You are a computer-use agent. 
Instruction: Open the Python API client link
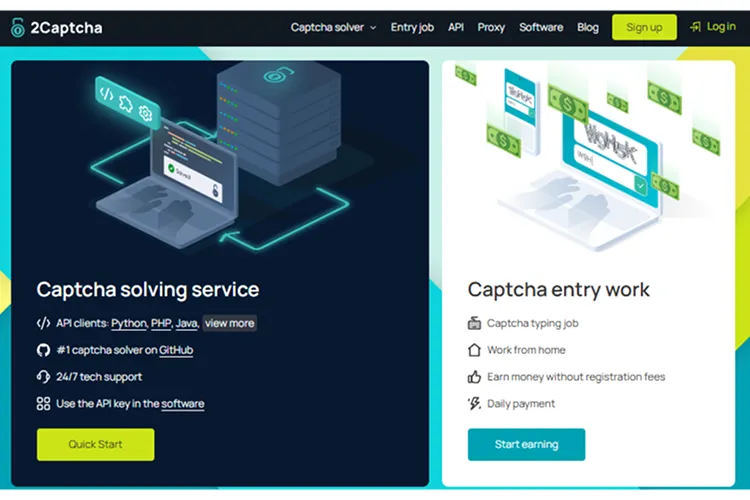click(x=129, y=323)
